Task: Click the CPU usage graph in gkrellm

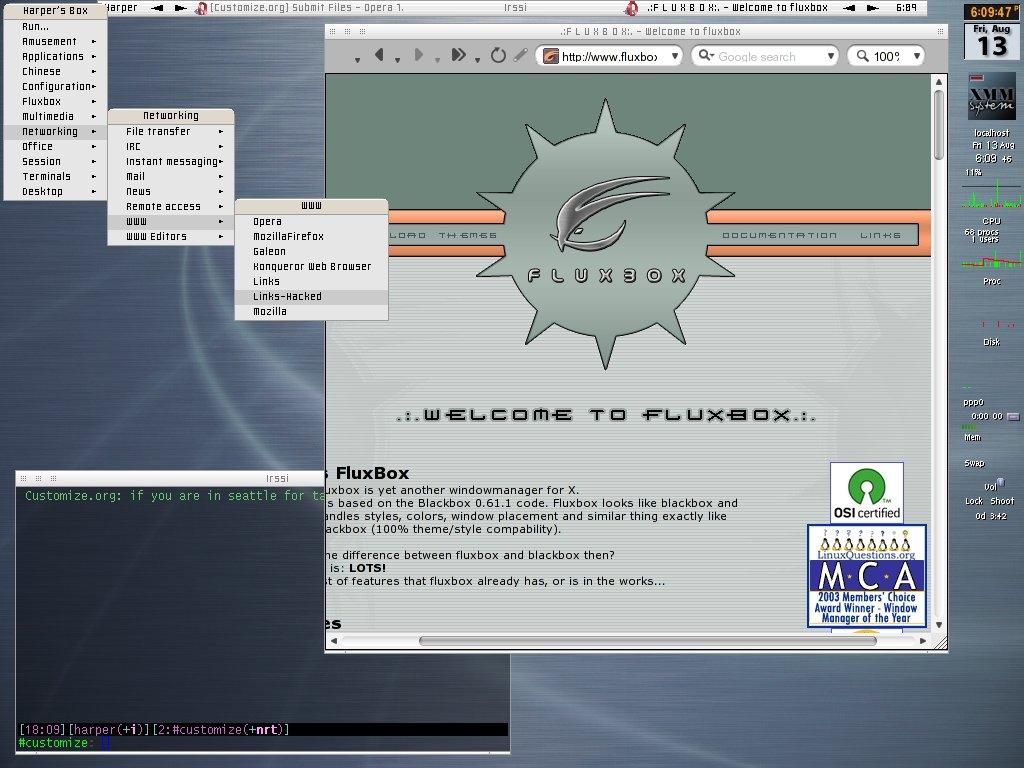Action: point(991,196)
